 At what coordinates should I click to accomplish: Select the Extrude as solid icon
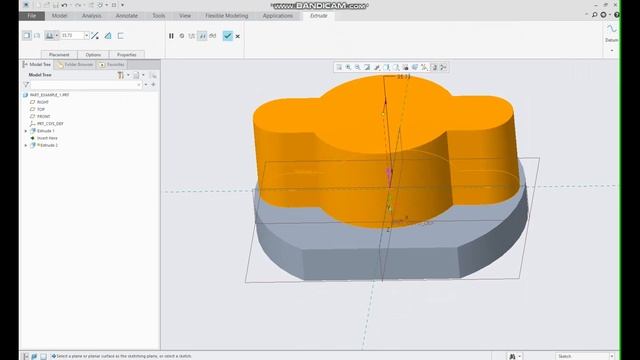coord(27,36)
